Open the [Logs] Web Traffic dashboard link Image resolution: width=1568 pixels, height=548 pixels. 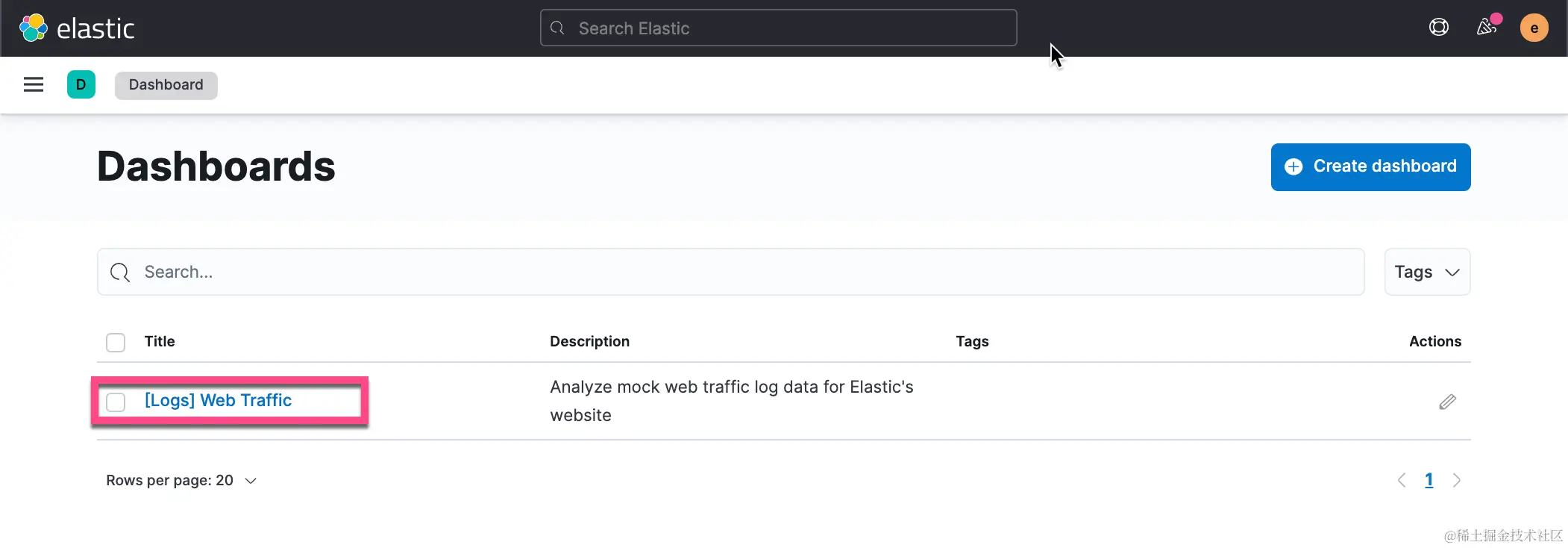click(x=218, y=400)
